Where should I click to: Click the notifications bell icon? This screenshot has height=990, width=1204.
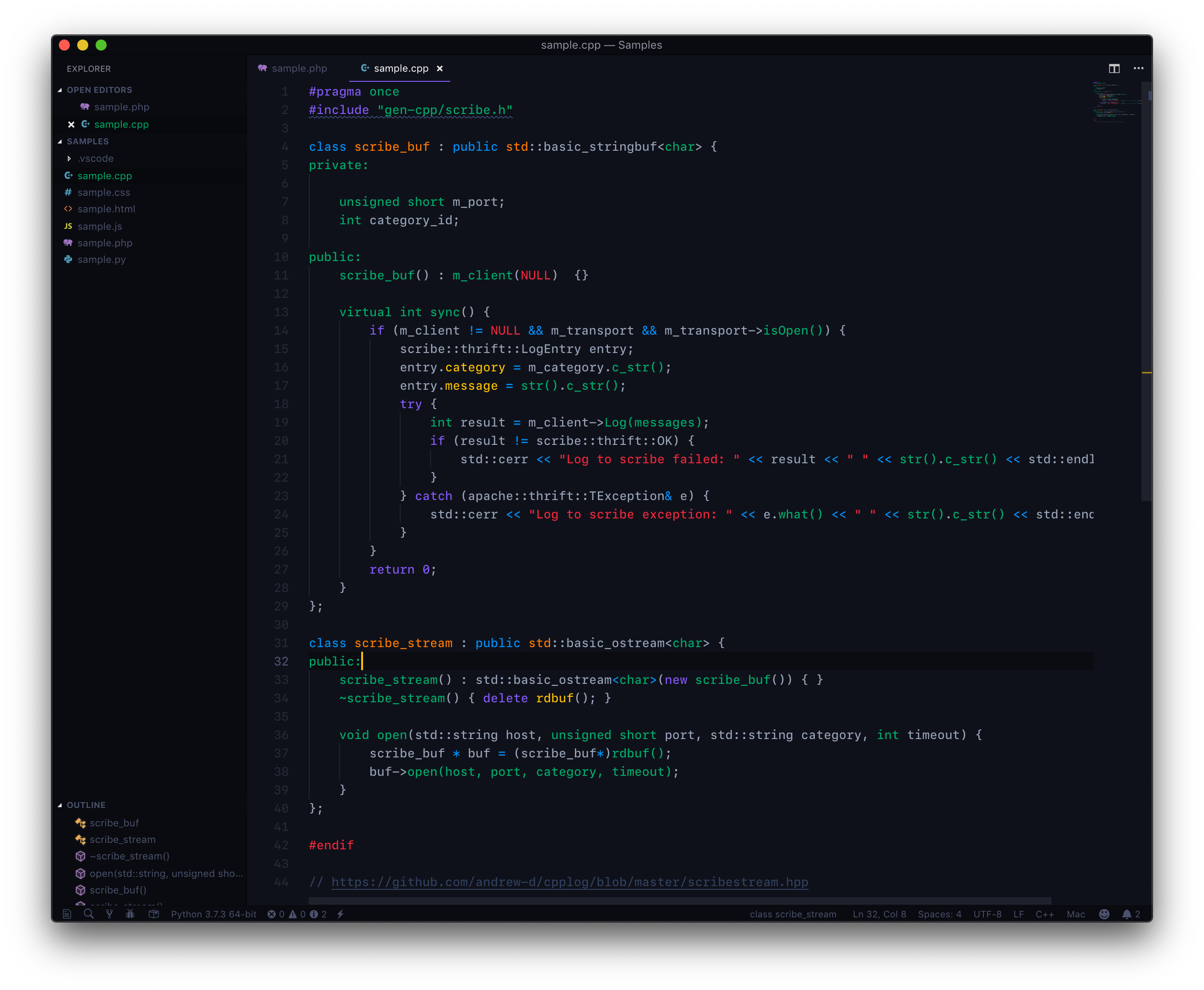(x=1126, y=914)
